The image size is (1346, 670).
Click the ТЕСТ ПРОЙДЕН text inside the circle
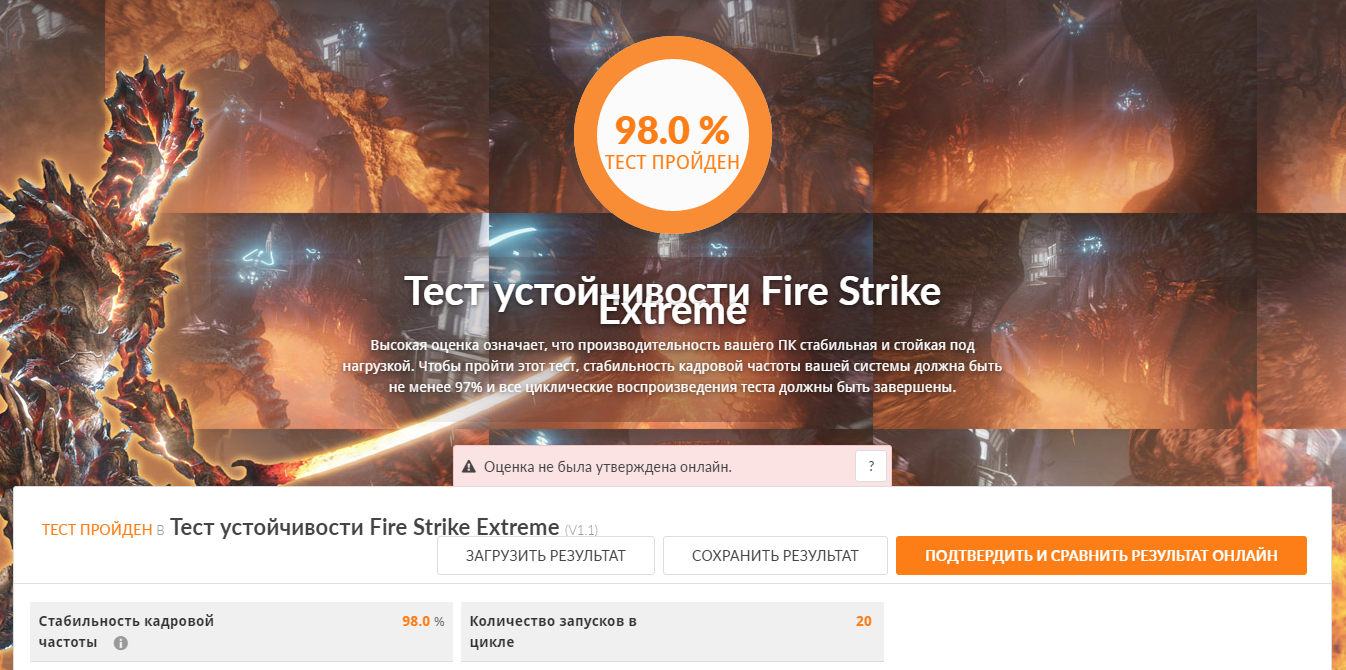click(672, 161)
